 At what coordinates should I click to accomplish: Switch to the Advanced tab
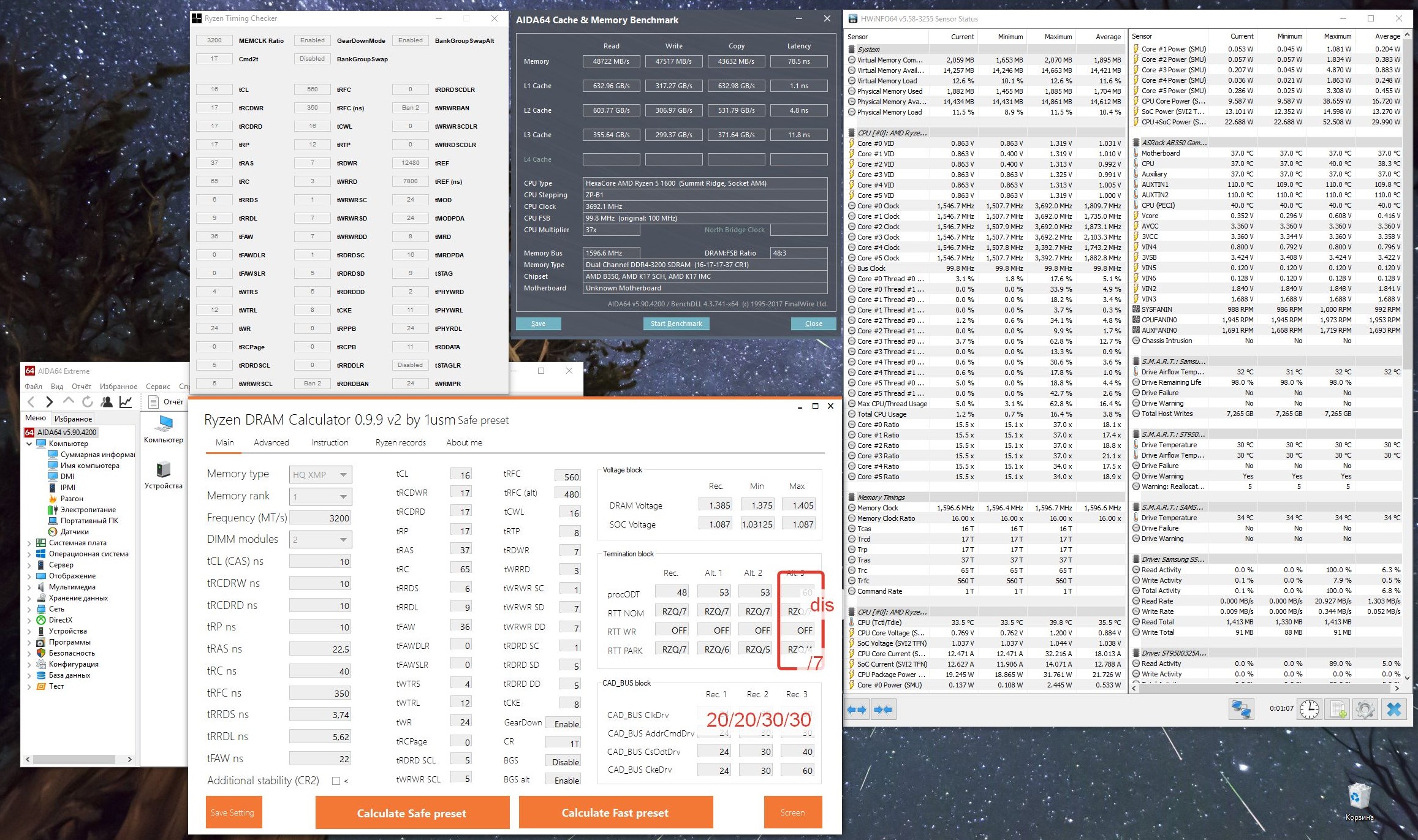click(271, 442)
